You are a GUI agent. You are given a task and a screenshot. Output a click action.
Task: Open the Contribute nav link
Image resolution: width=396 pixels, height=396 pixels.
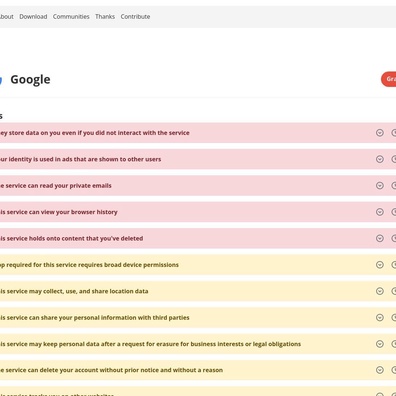coord(135,17)
